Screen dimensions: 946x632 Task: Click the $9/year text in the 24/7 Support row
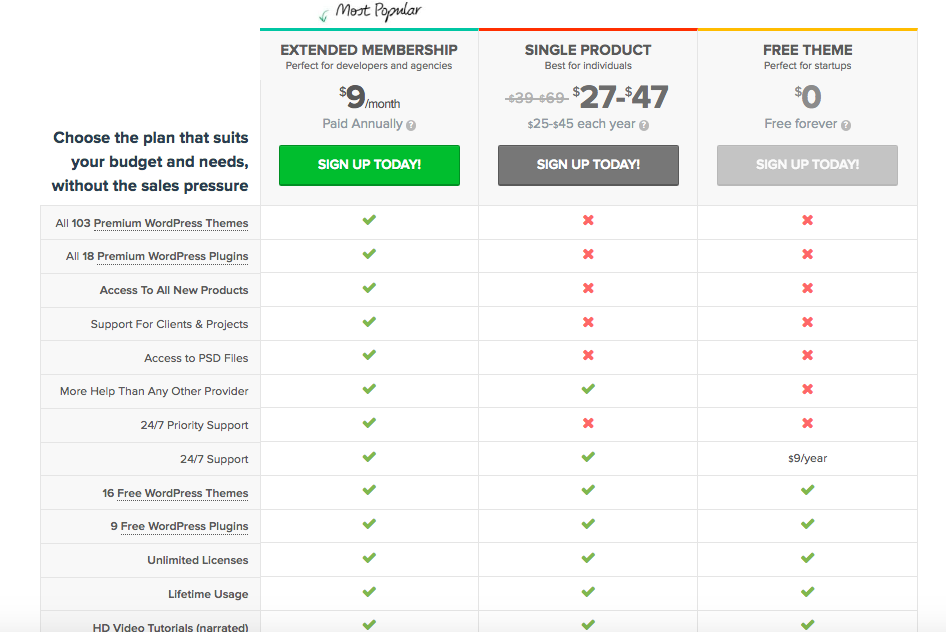pyautogui.click(x=807, y=458)
